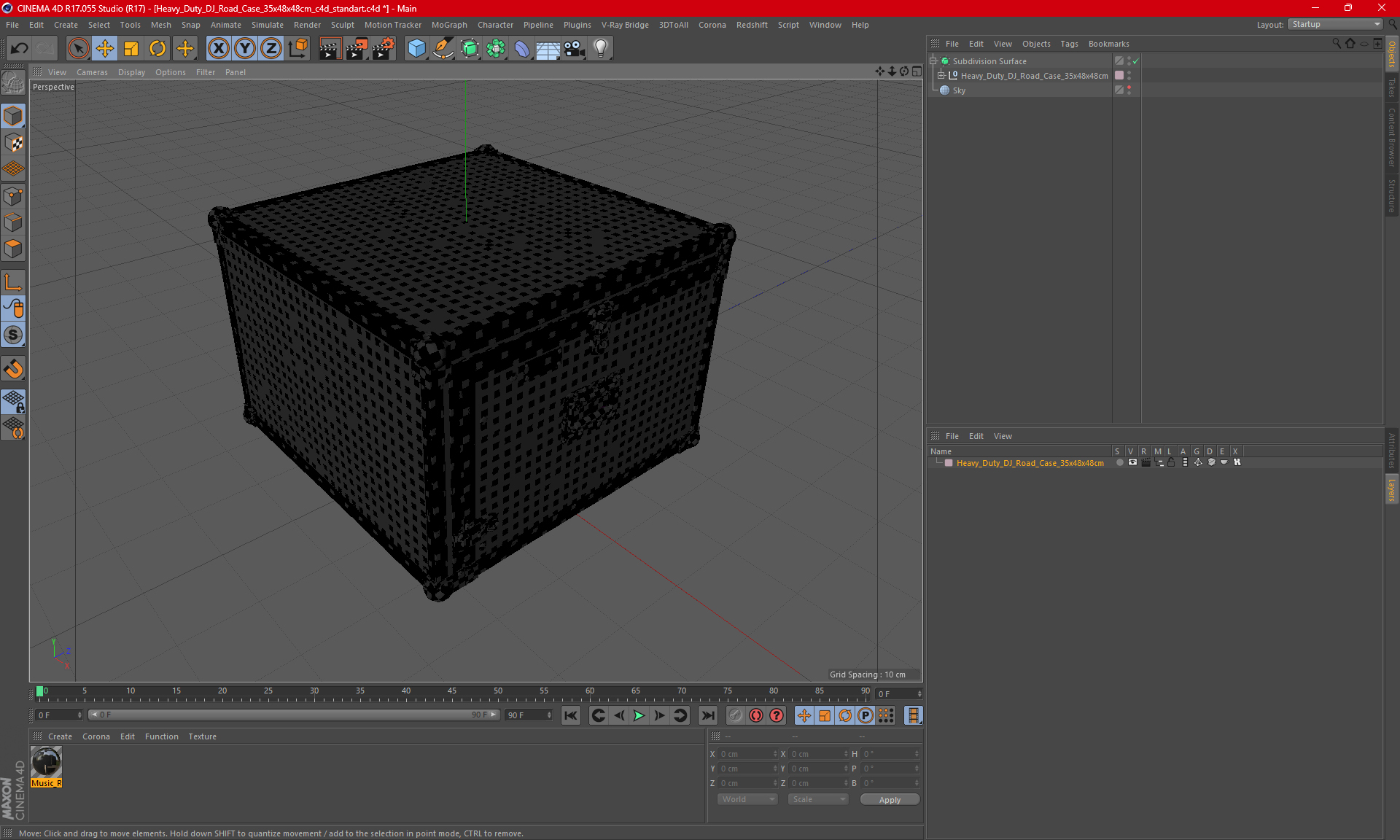Click the timeline range slider bar

tap(294, 715)
